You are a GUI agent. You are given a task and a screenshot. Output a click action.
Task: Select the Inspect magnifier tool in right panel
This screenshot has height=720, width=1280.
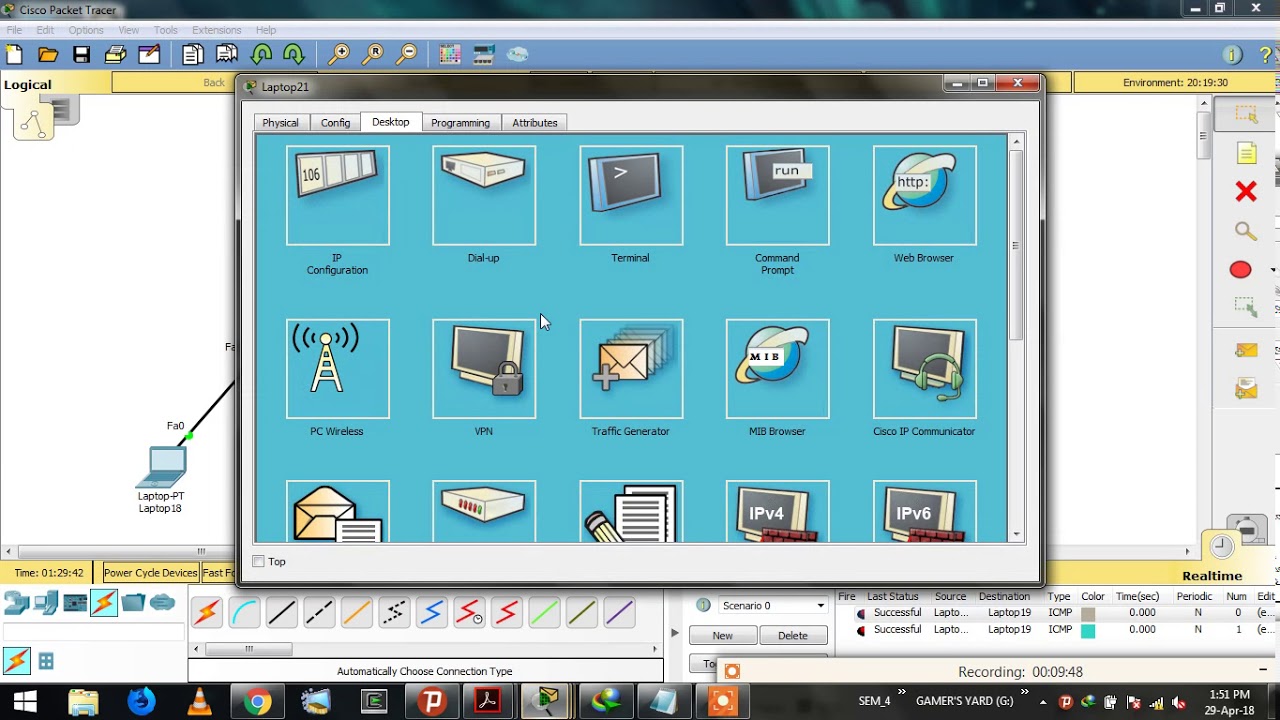1245,231
